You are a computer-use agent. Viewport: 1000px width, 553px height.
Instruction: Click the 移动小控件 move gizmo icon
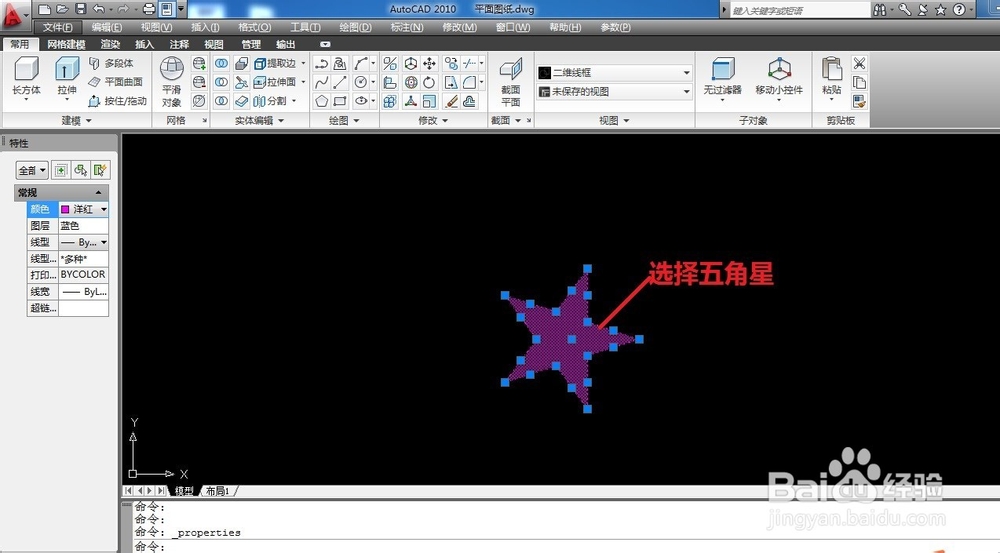(x=779, y=78)
